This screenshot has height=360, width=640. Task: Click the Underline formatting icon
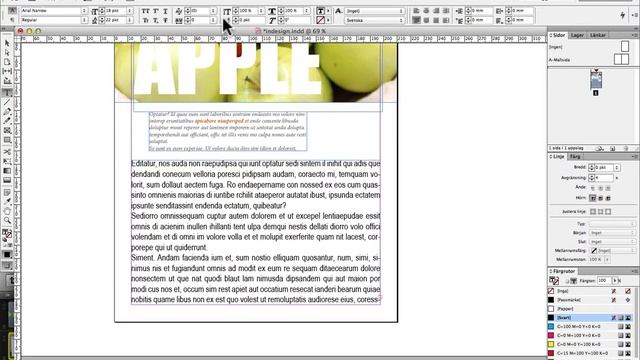click(165, 11)
